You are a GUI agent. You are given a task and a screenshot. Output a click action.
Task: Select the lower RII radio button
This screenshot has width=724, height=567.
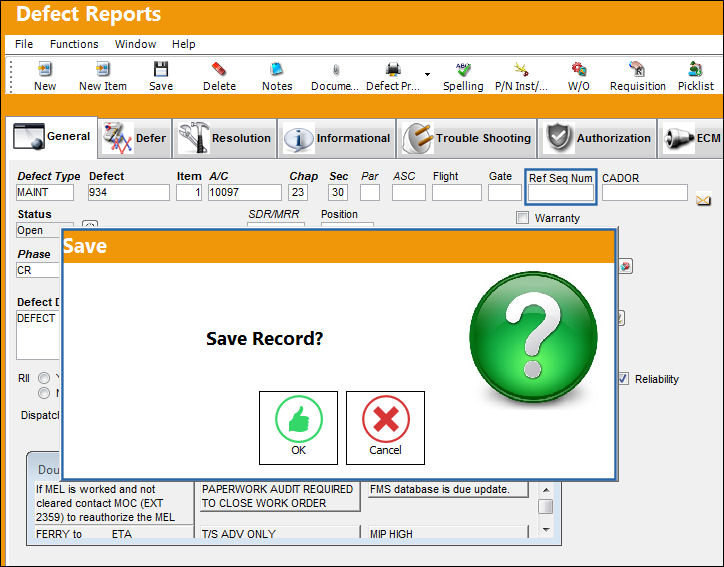[x=44, y=393]
